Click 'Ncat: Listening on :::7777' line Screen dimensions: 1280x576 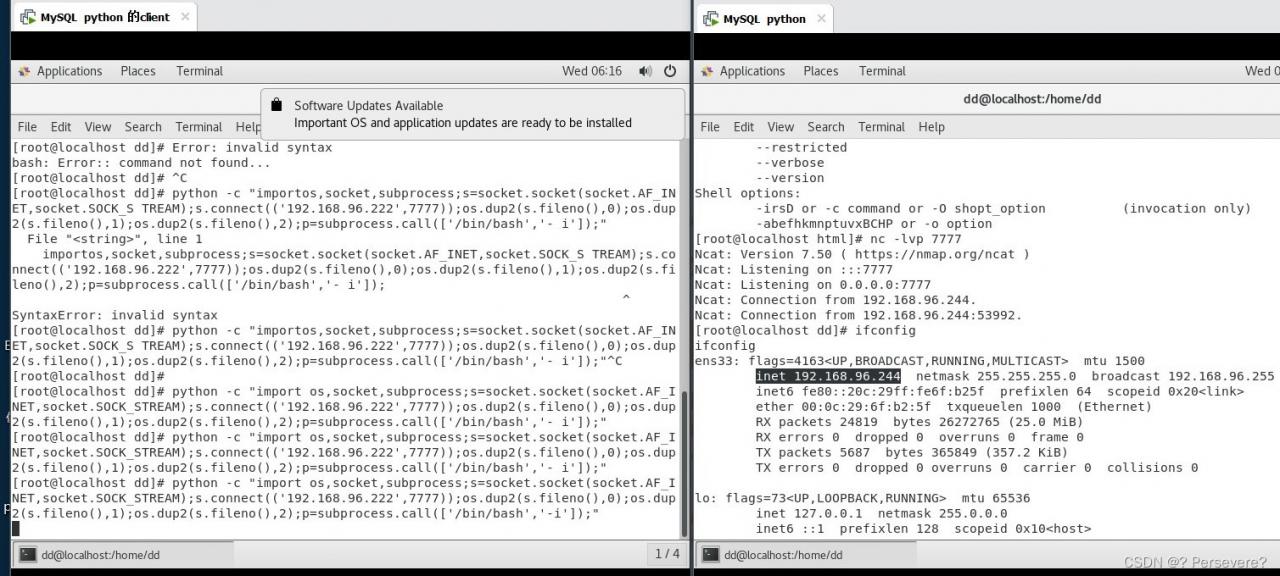[x=794, y=269]
